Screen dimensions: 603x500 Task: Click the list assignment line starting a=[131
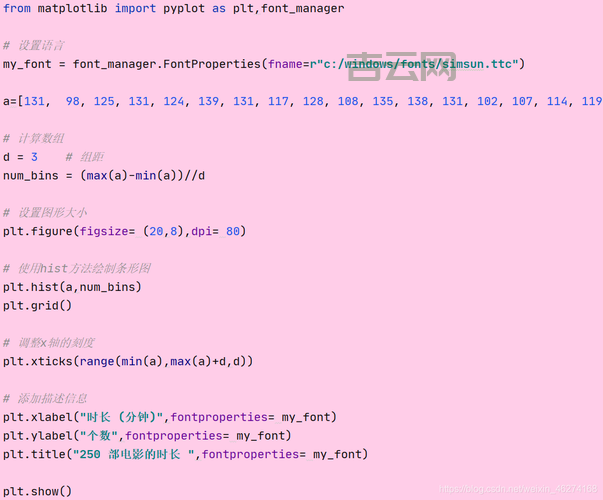[x=300, y=102]
